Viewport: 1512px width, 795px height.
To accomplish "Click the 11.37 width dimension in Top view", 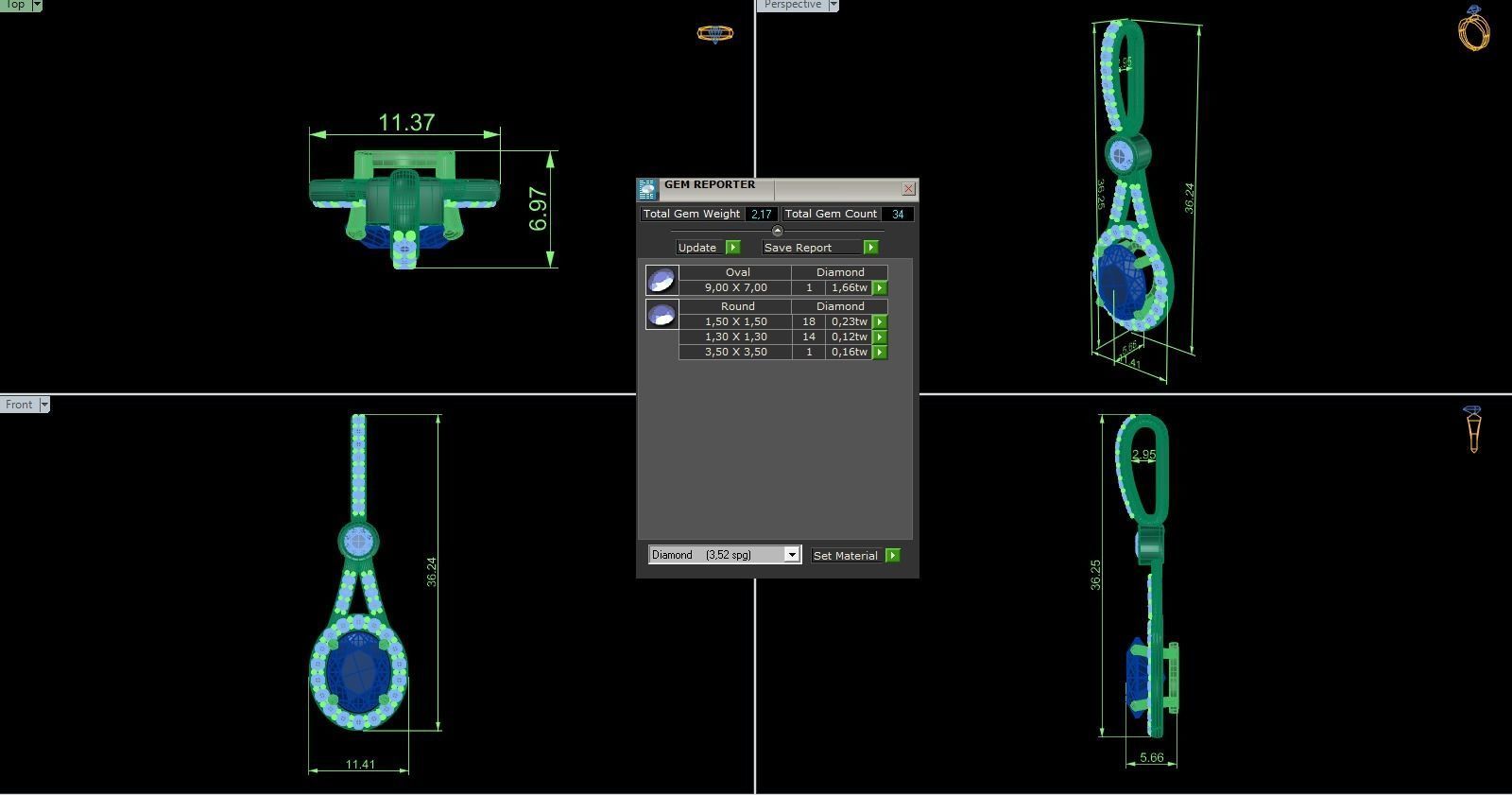I will 406,122.
